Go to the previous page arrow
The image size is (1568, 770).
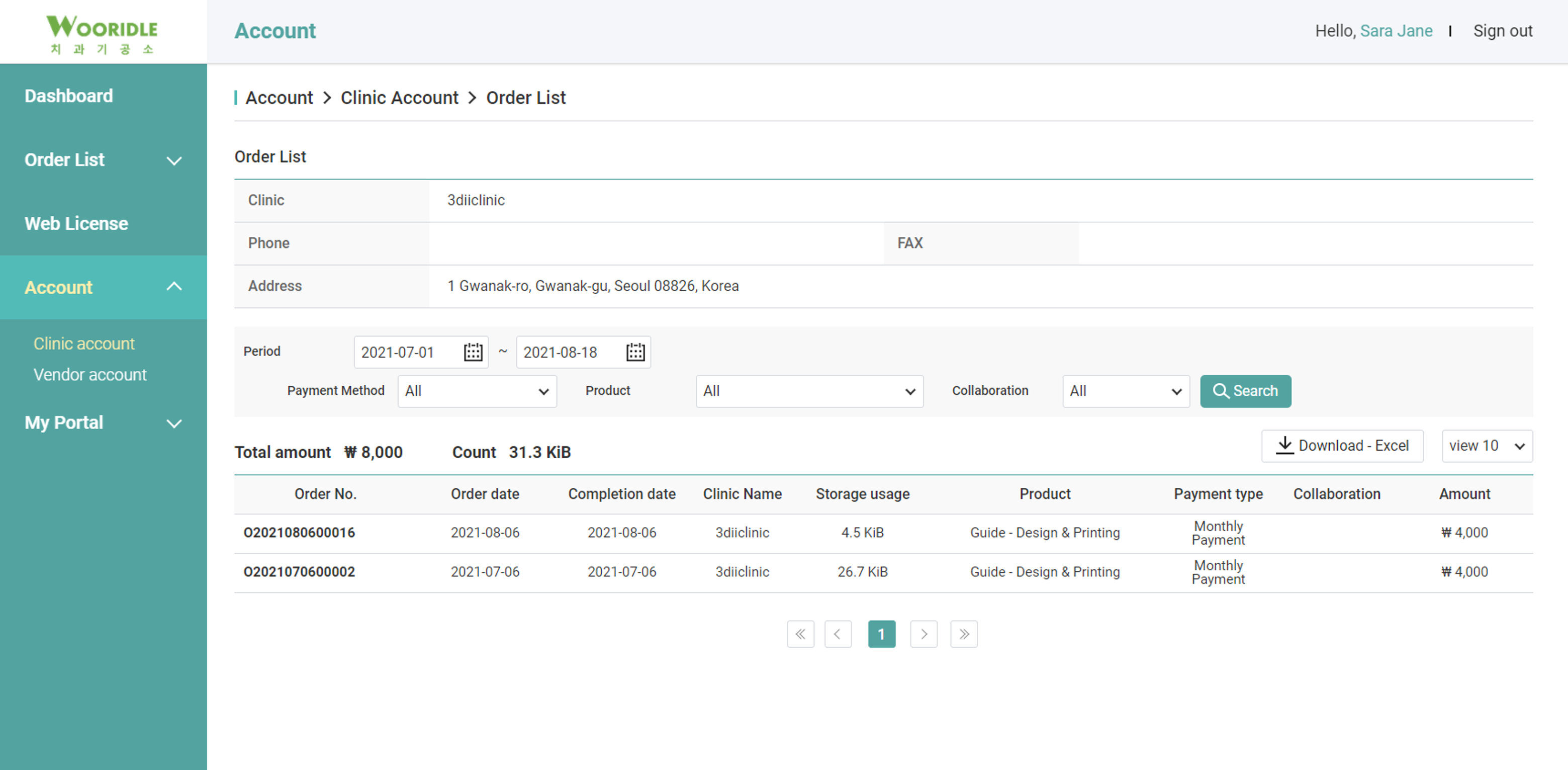point(838,634)
